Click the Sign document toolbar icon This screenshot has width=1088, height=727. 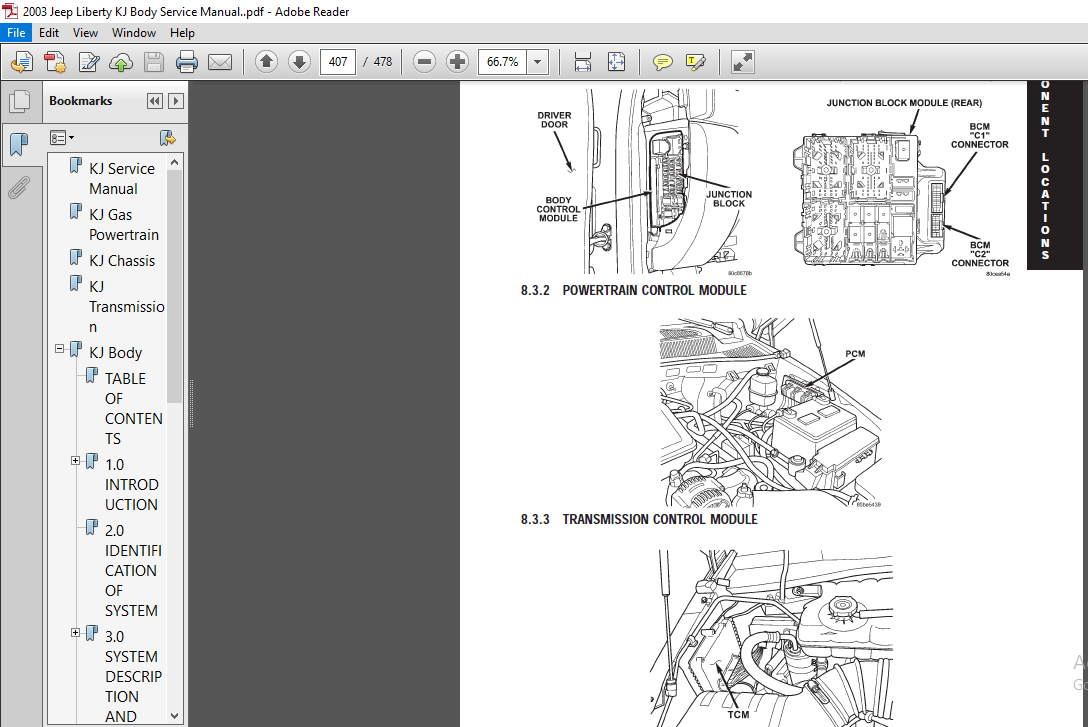[89, 62]
